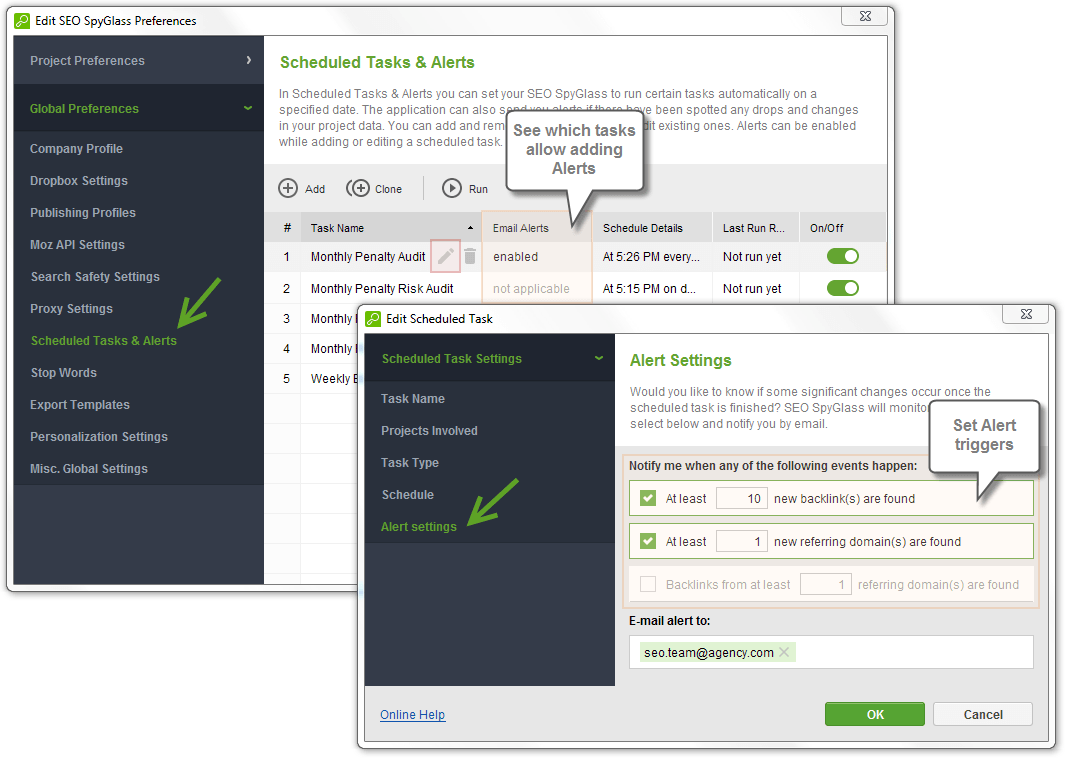Go to Projects Involved step

(x=429, y=431)
